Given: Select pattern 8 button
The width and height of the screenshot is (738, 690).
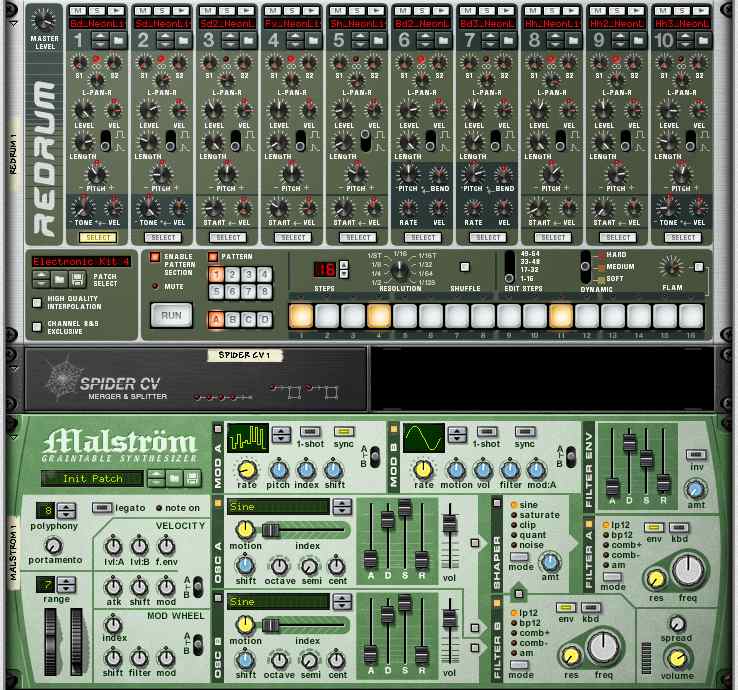Looking at the screenshot, I should tap(265, 292).
